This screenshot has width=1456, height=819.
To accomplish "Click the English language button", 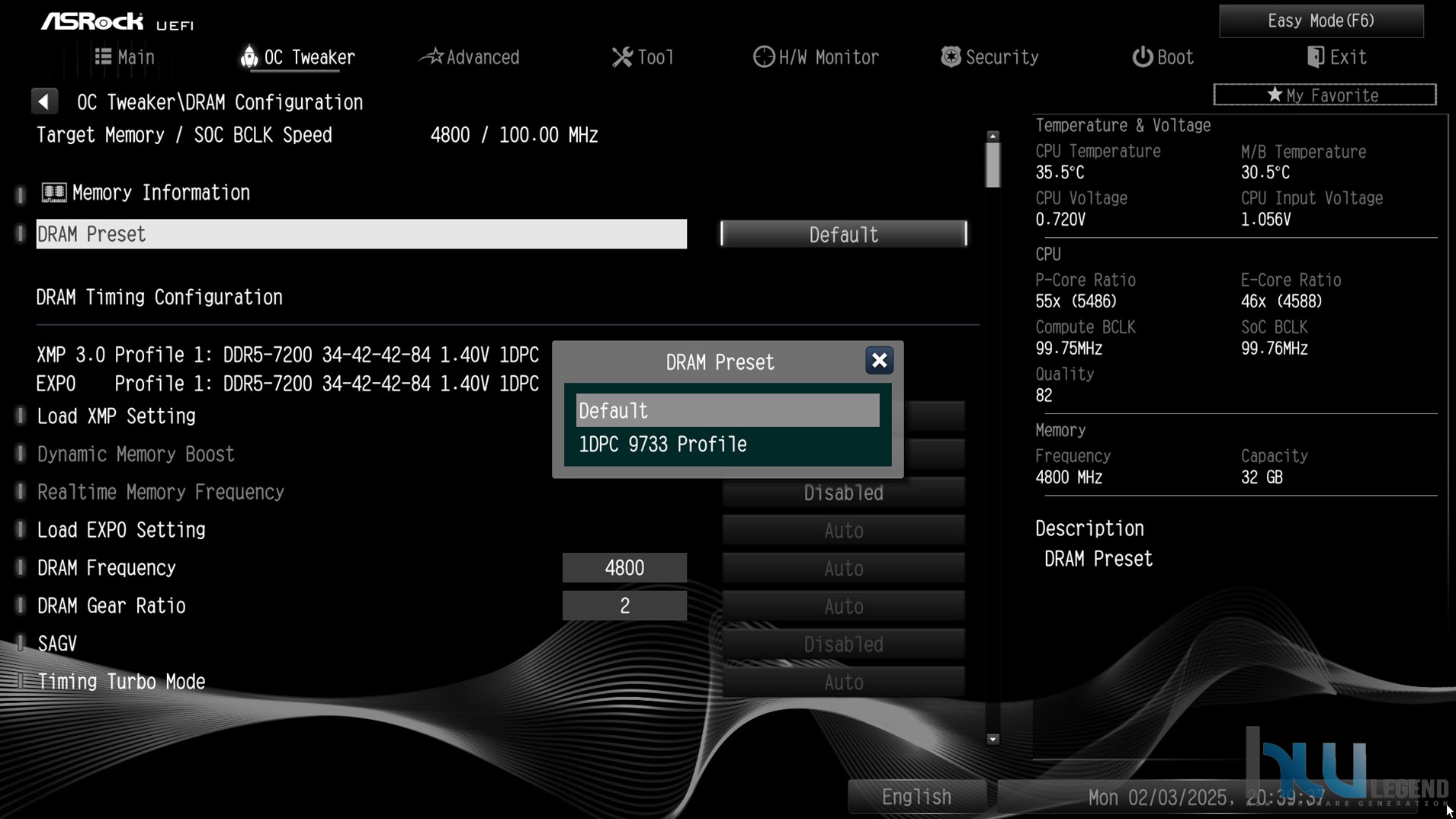I will pos(916,797).
